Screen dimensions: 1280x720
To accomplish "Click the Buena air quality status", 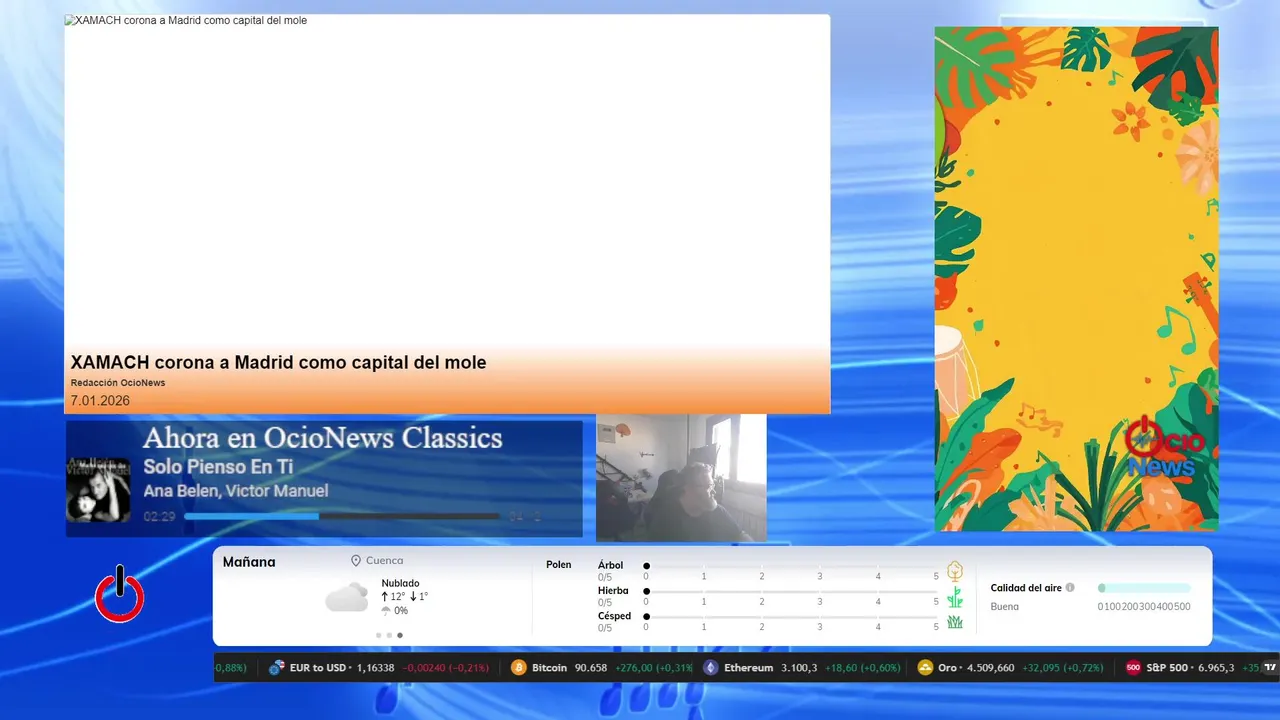I will (1005, 607).
